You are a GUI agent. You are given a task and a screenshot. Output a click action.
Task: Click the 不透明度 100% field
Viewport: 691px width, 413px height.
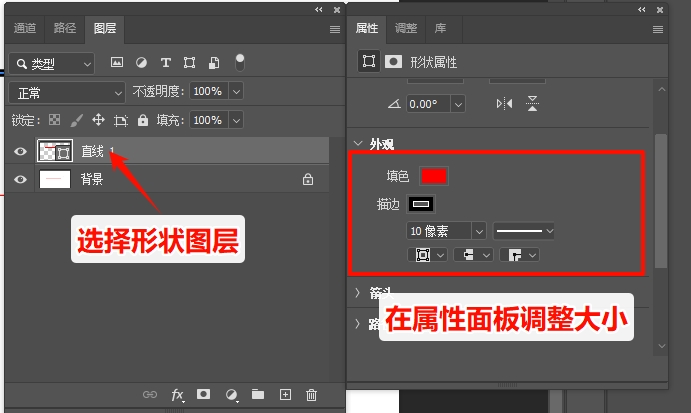tap(209, 91)
